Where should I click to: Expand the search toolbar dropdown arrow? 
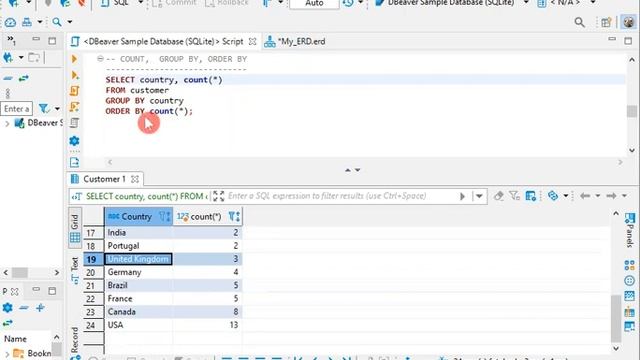tap(70, 22)
